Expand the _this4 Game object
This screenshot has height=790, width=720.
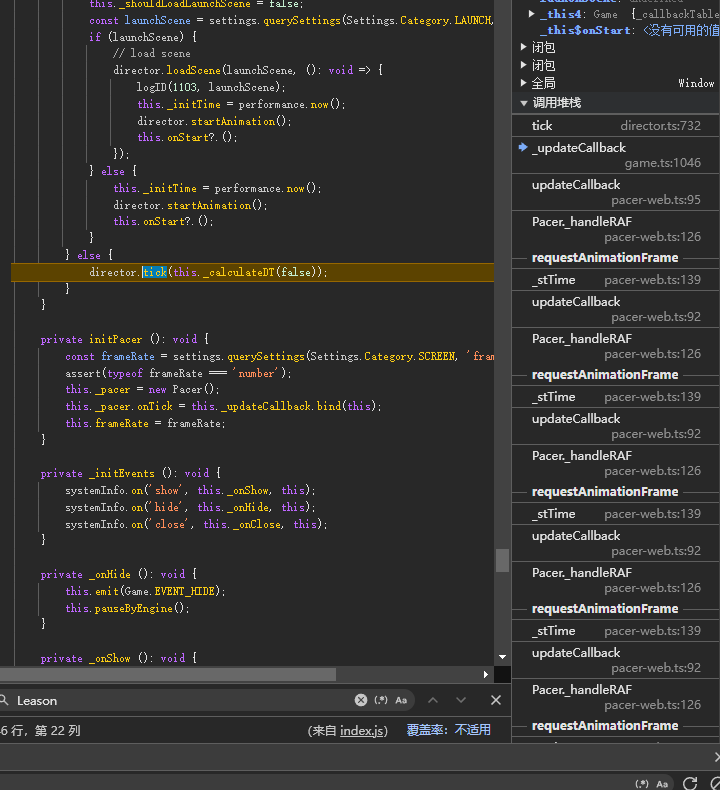532,14
